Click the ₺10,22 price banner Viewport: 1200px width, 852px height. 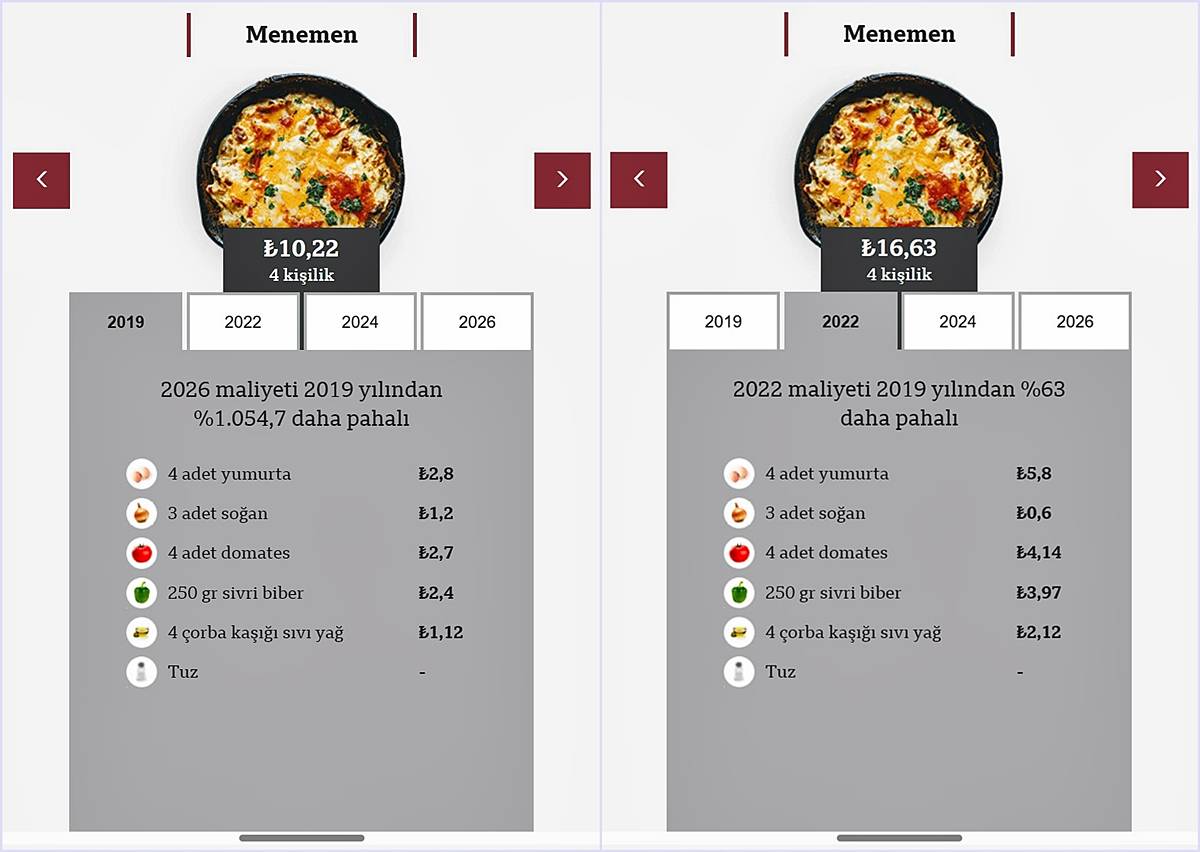click(x=300, y=247)
